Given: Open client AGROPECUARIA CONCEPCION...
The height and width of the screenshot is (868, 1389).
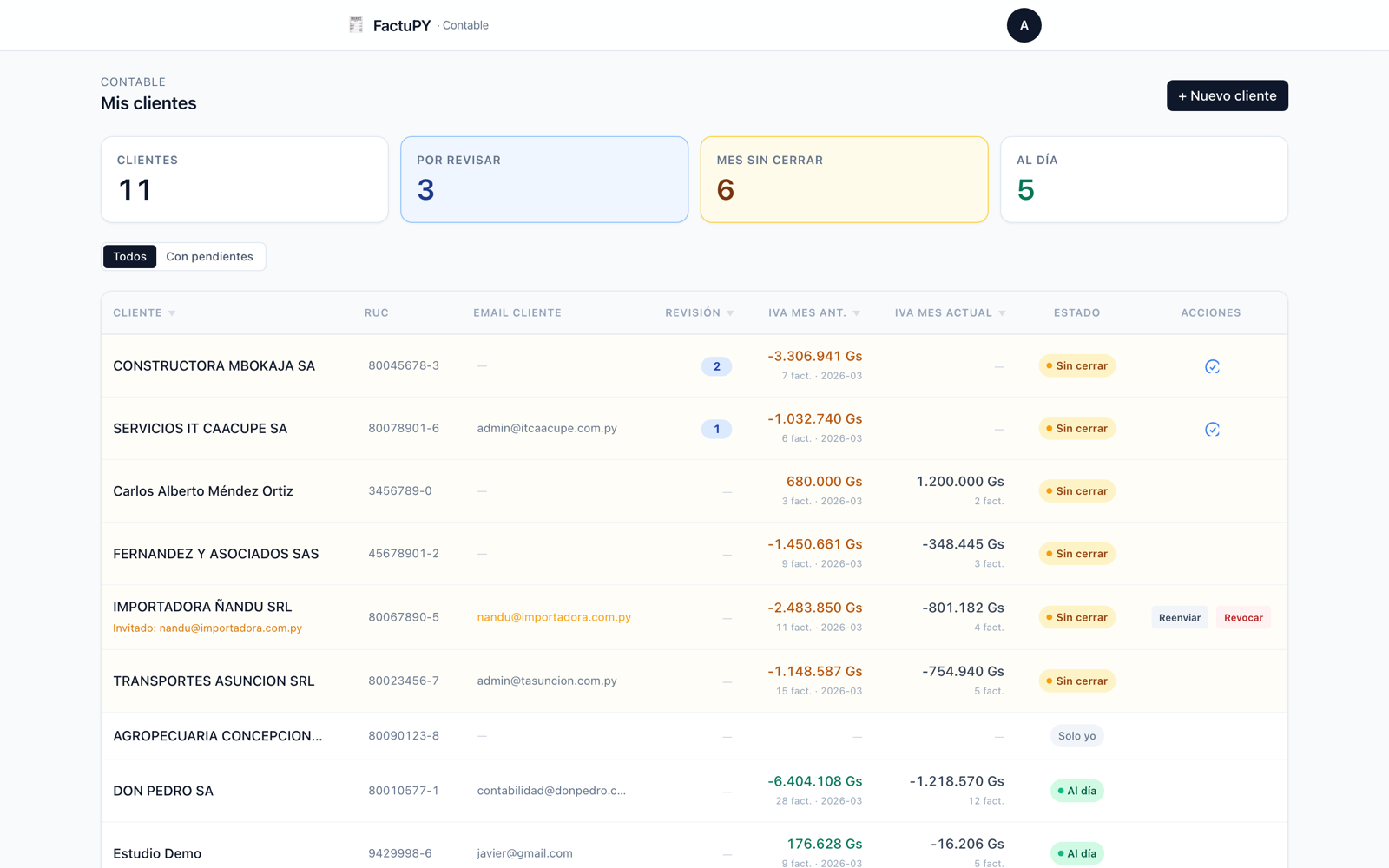Looking at the screenshot, I should click(x=217, y=735).
